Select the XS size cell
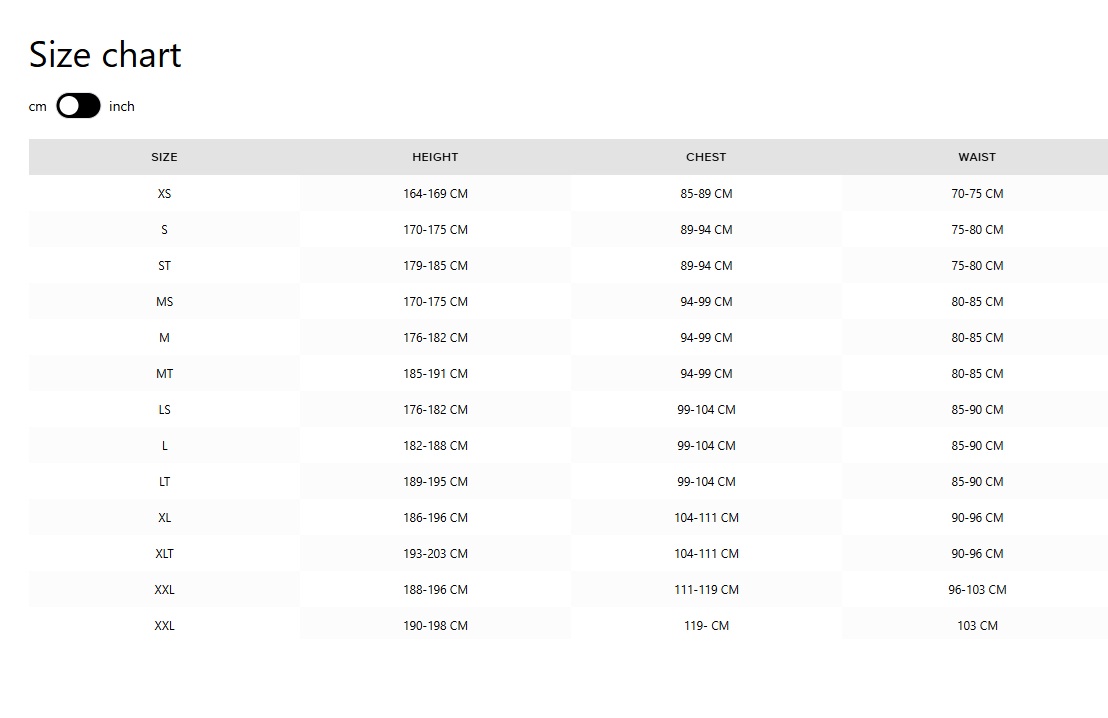Viewport: 1108px width, 718px height. coord(164,193)
